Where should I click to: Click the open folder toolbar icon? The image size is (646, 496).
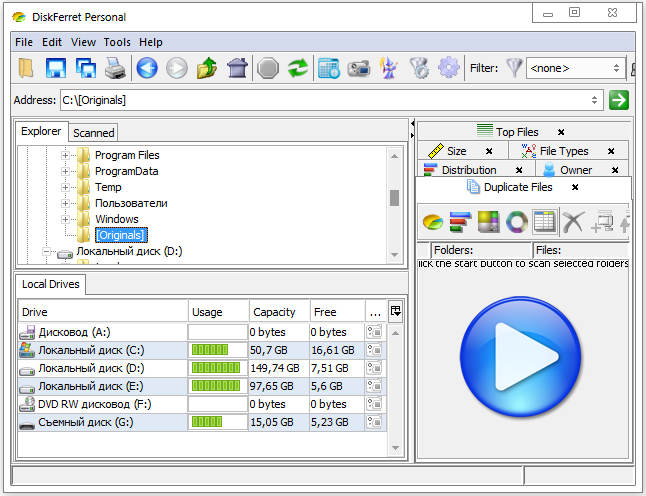tap(26, 68)
